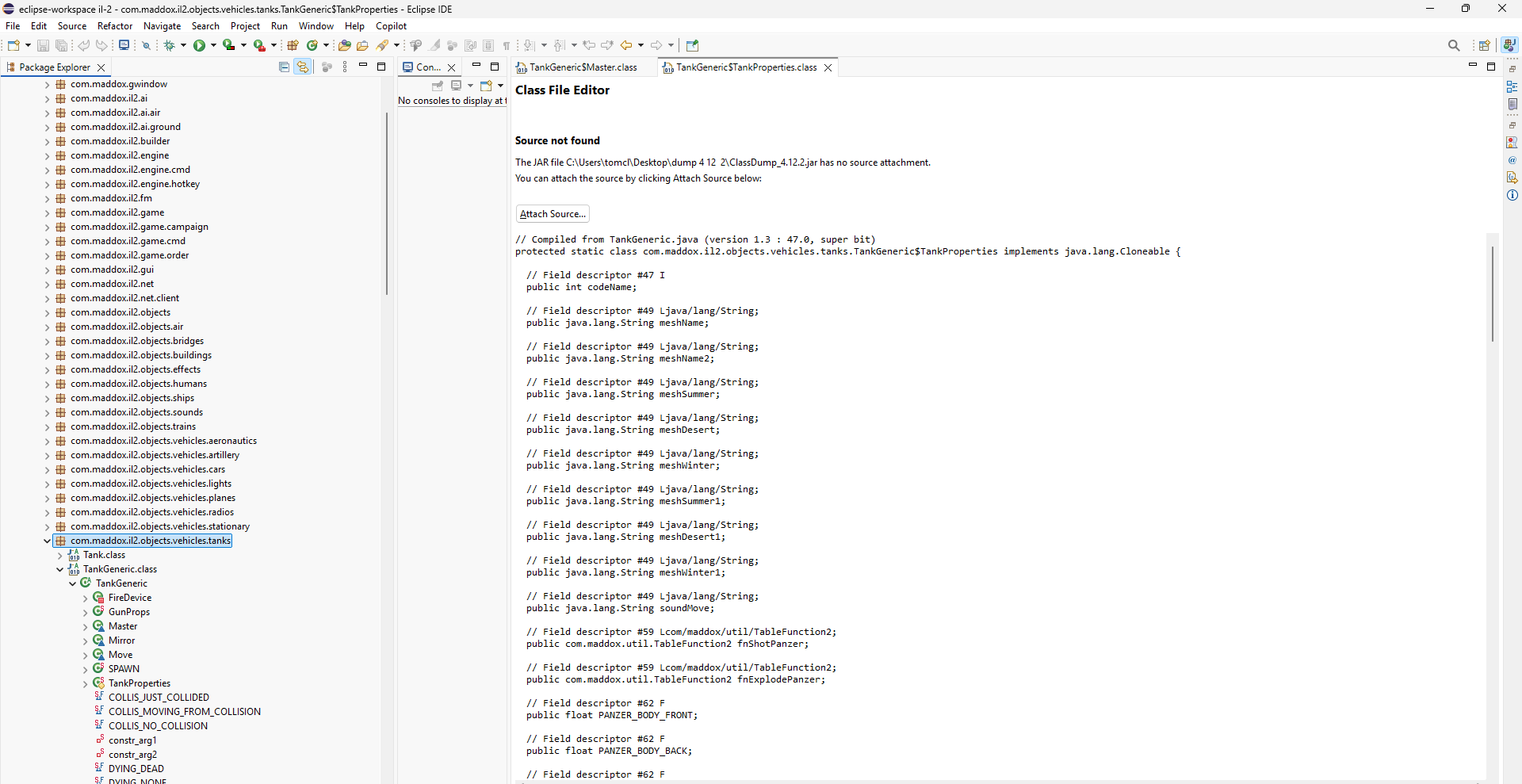Image resolution: width=1522 pixels, height=784 pixels.
Task: Open the New wizard dropdown arrow
Action: pos(28,45)
